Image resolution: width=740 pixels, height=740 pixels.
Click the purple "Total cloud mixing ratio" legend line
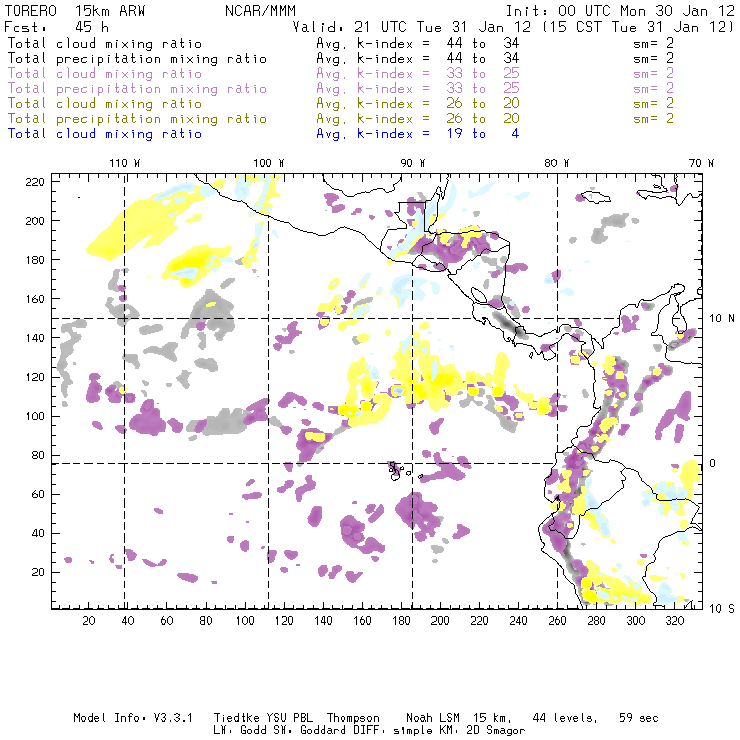coord(105,74)
